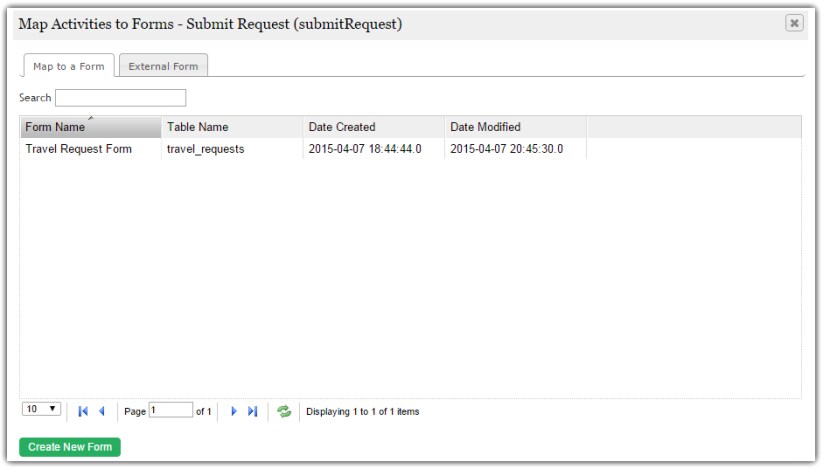
Task: Refresh the forms list
Action: [284, 412]
